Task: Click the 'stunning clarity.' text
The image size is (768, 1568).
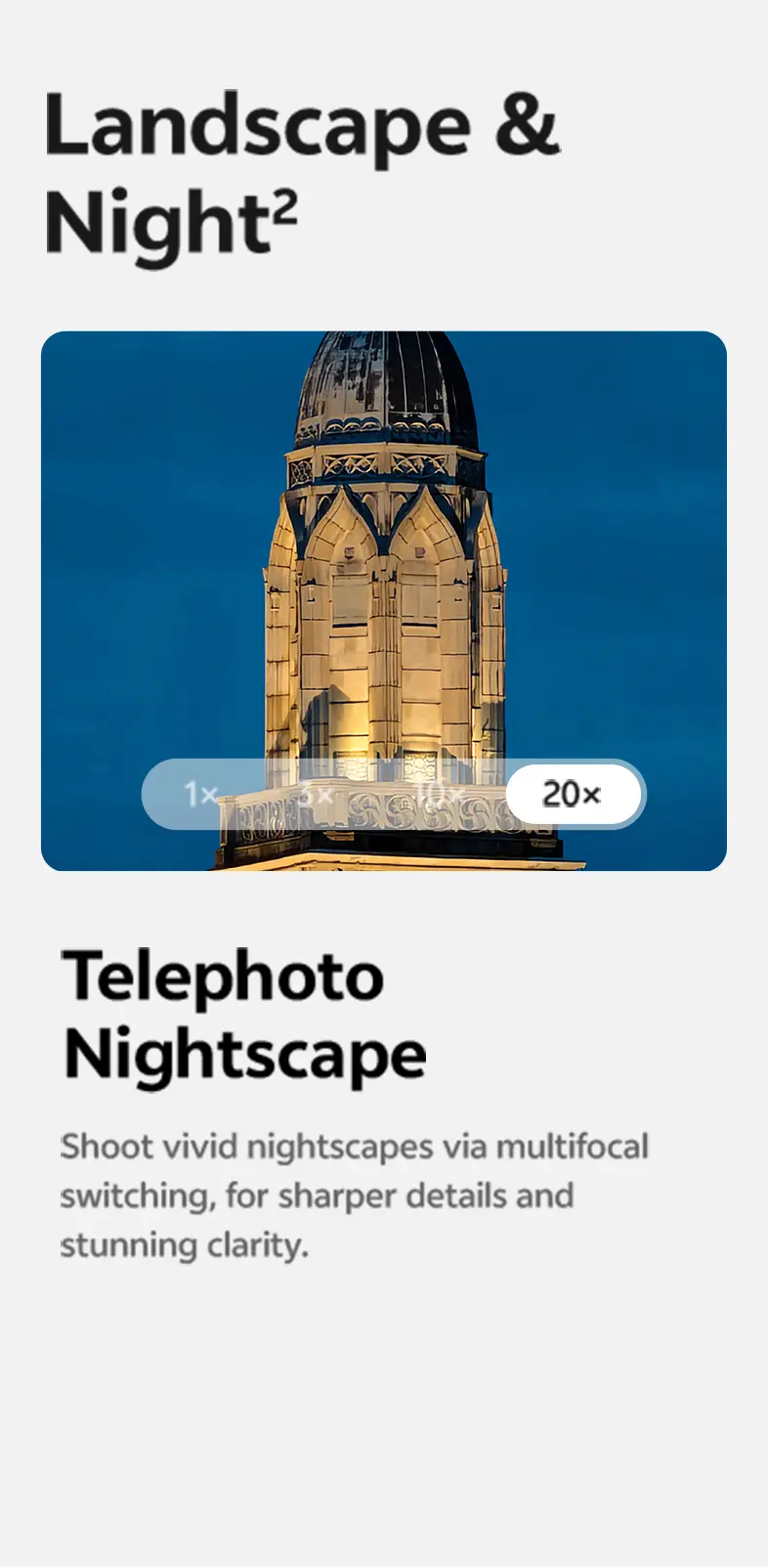Action: [184, 1245]
